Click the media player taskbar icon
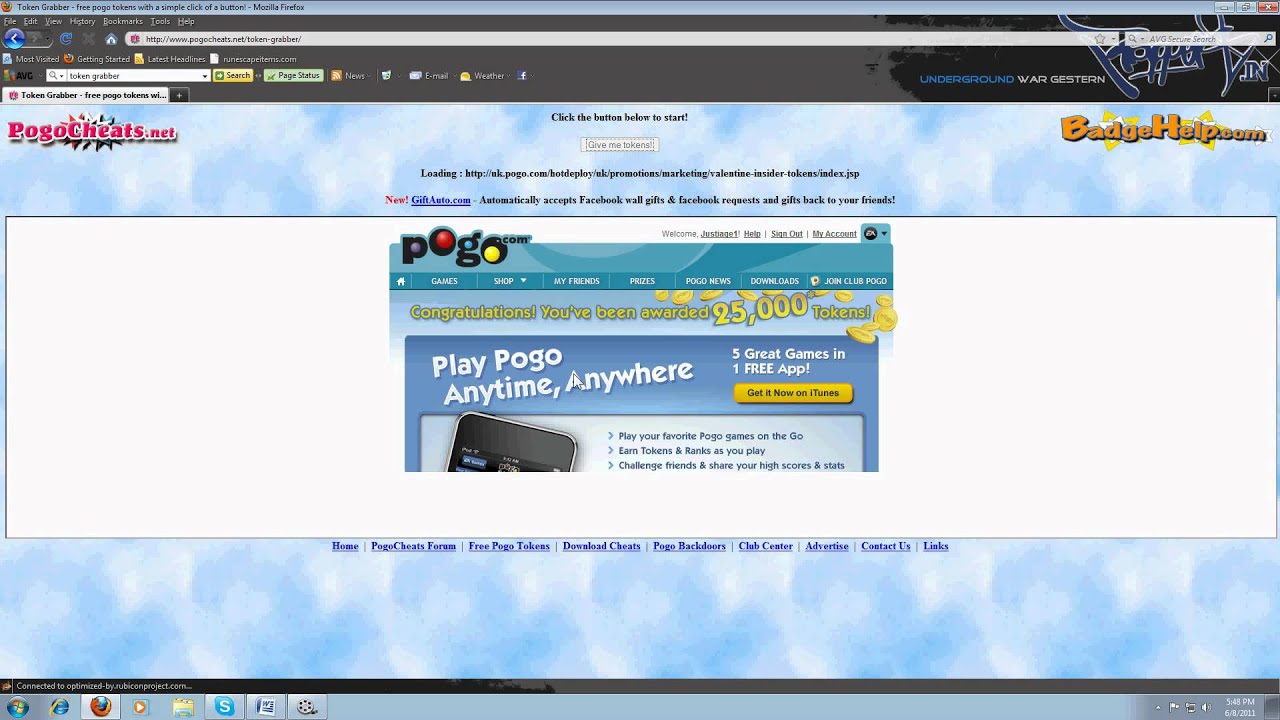 [140, 707]
